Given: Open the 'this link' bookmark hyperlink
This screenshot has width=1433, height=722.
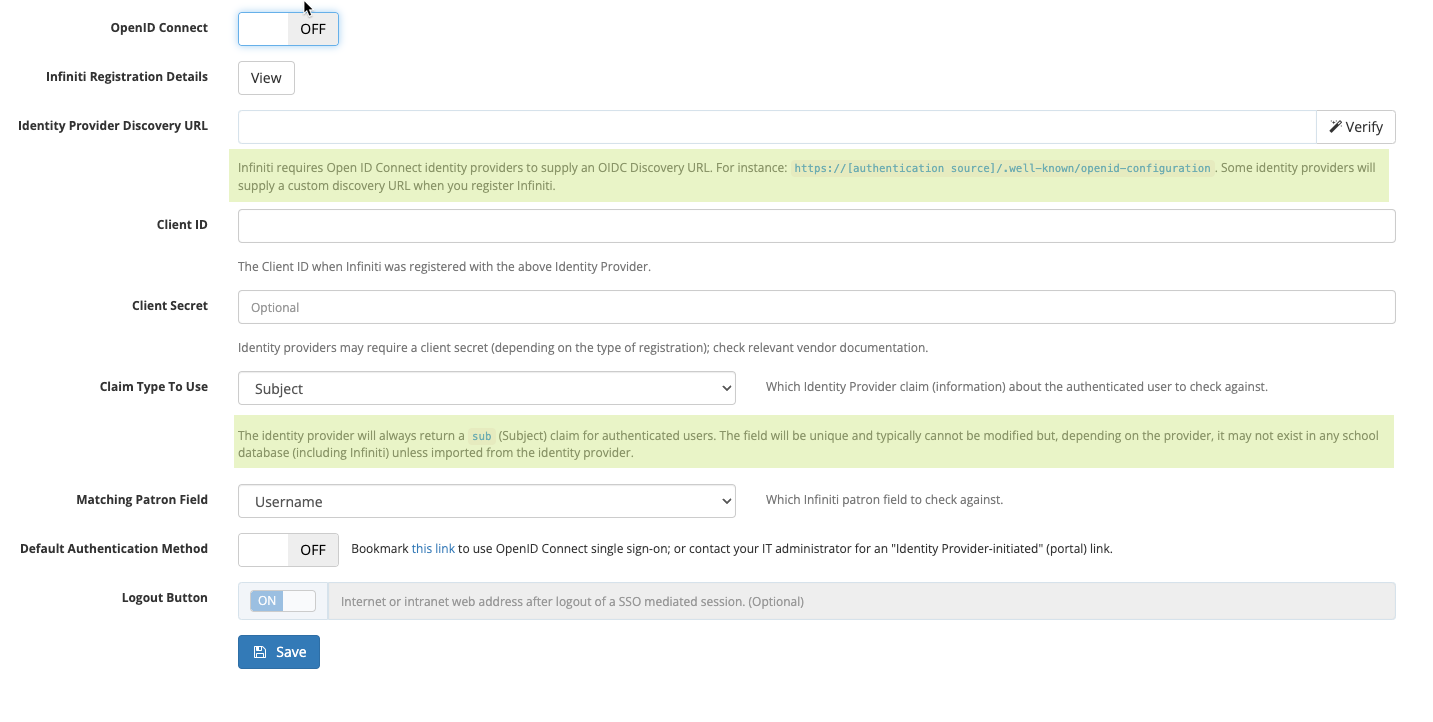Looking at the screenshot, I should 433,549.
